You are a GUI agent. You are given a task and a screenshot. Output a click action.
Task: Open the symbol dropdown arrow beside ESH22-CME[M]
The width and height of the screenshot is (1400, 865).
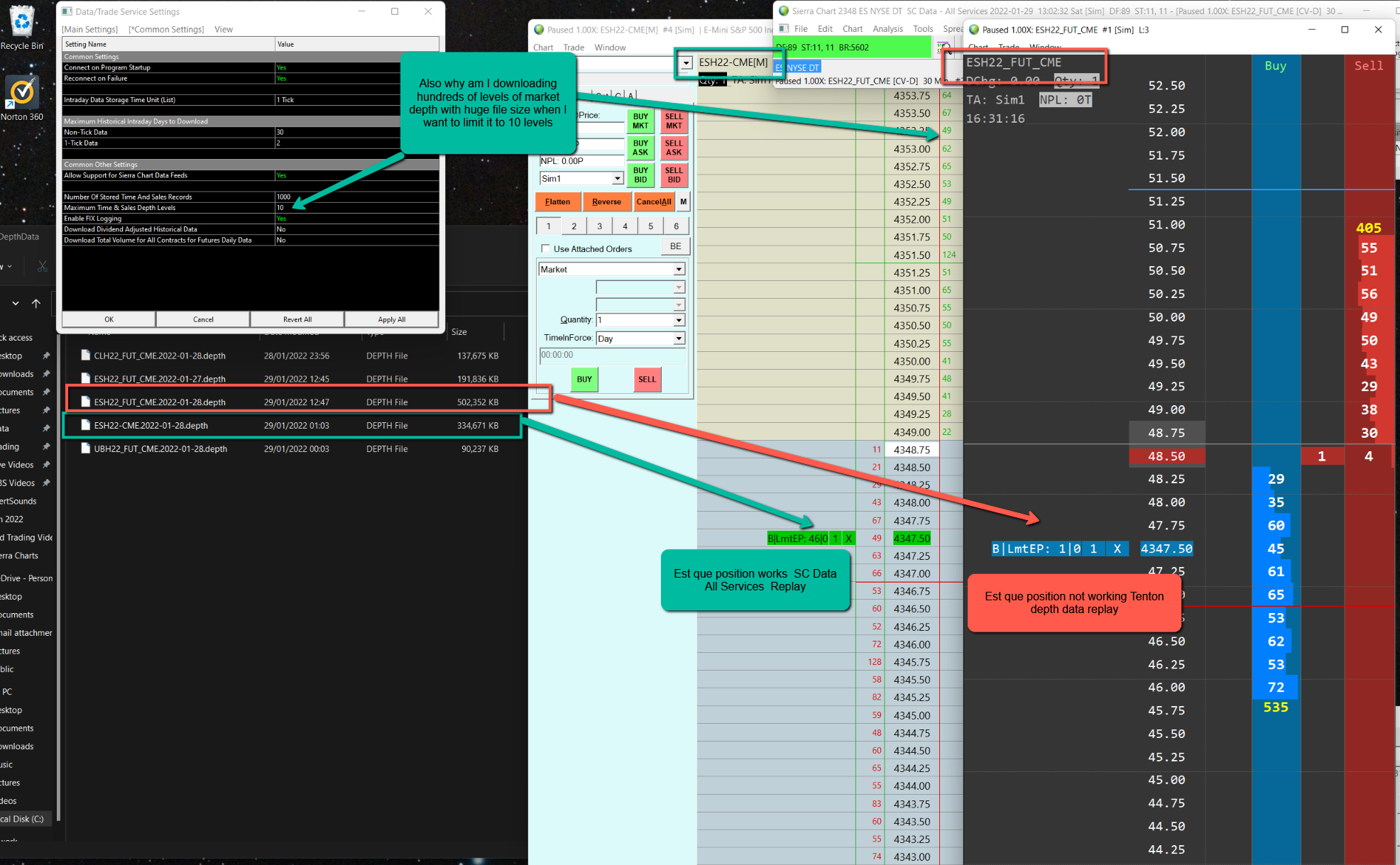click(686, 63)
